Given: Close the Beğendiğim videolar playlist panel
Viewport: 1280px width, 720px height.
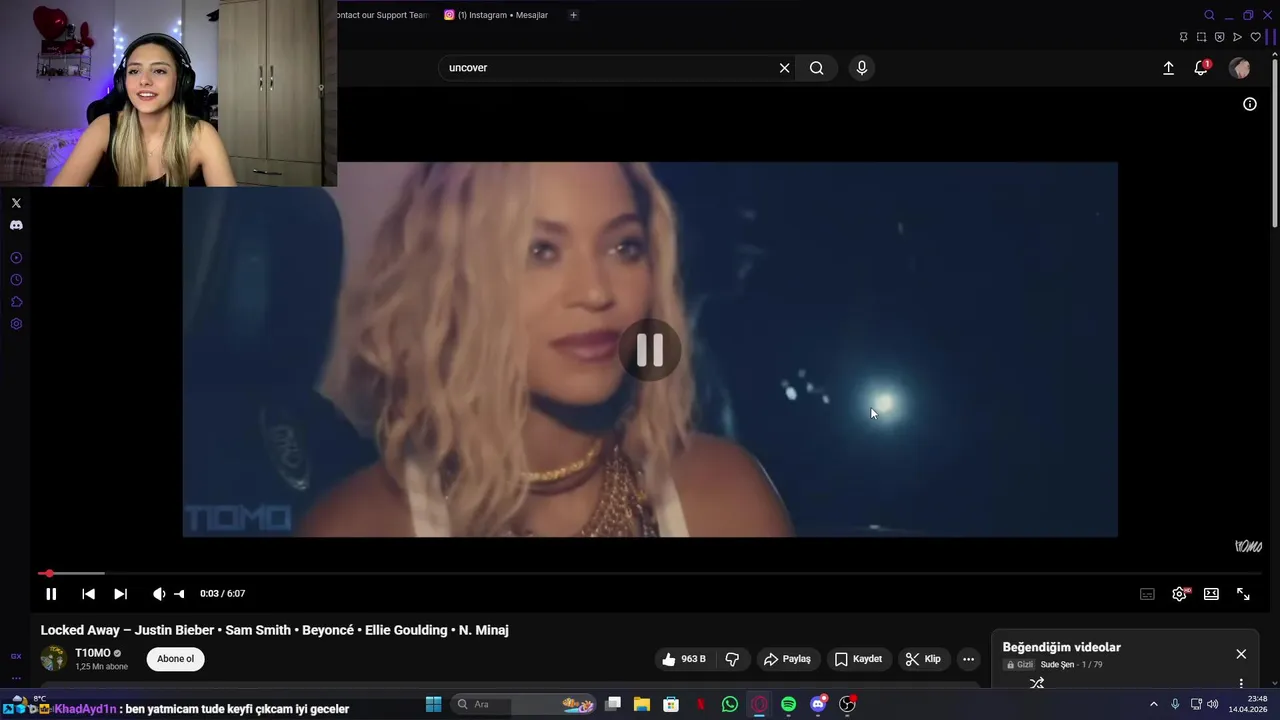Looking at the screenshot, I should (1241, 654).
